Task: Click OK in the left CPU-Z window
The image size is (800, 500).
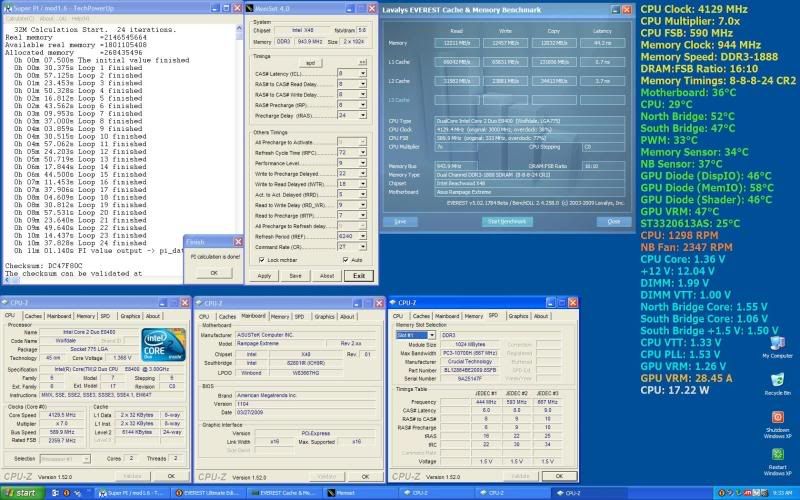Action: coord(171,476)
